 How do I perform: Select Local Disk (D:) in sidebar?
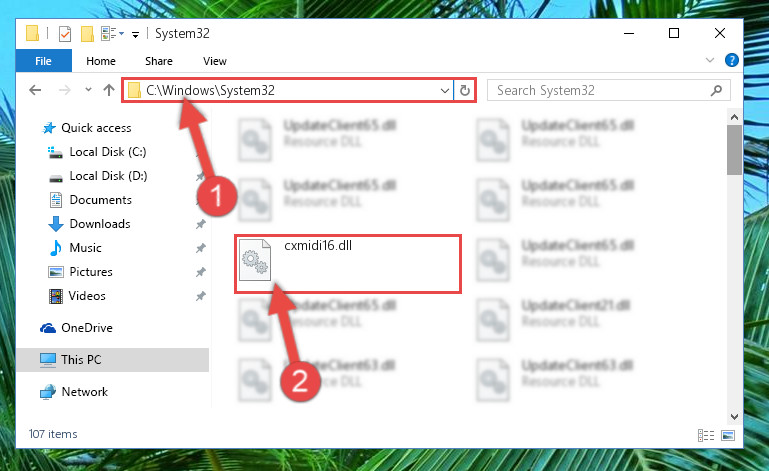tap(108, 176)
